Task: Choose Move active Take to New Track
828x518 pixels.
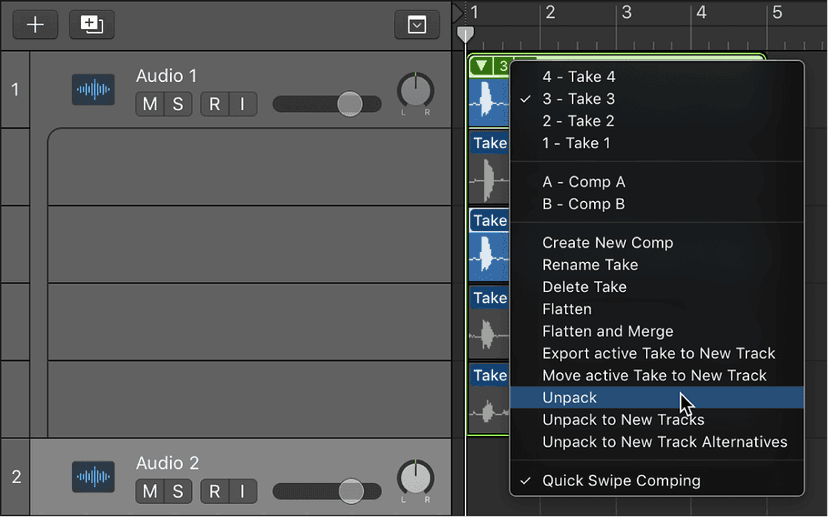Action: [x=657, y=375]
